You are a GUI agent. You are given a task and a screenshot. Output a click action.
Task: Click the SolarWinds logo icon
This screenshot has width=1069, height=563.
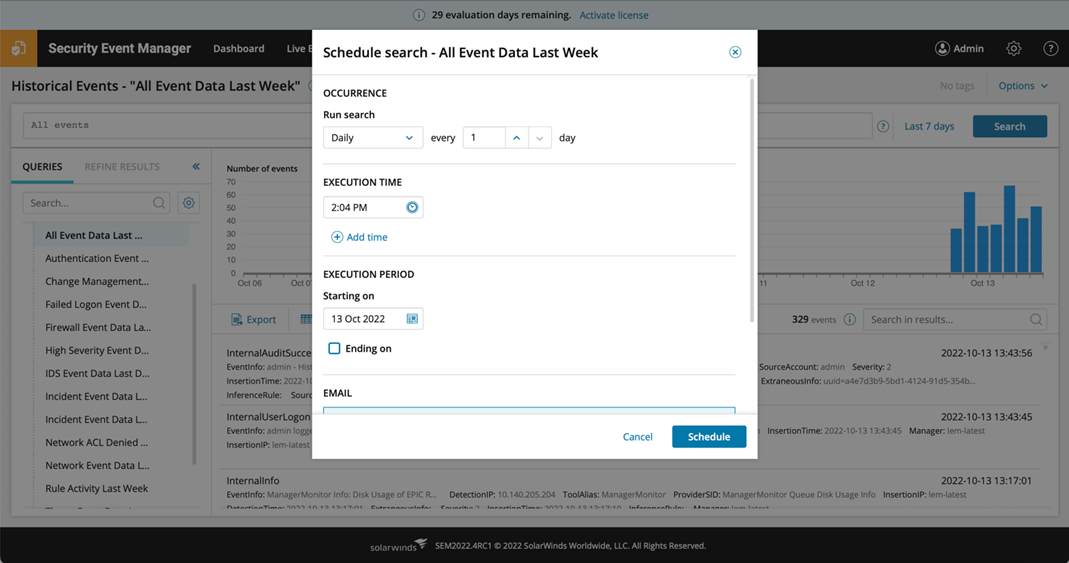[x=18, y=48]
